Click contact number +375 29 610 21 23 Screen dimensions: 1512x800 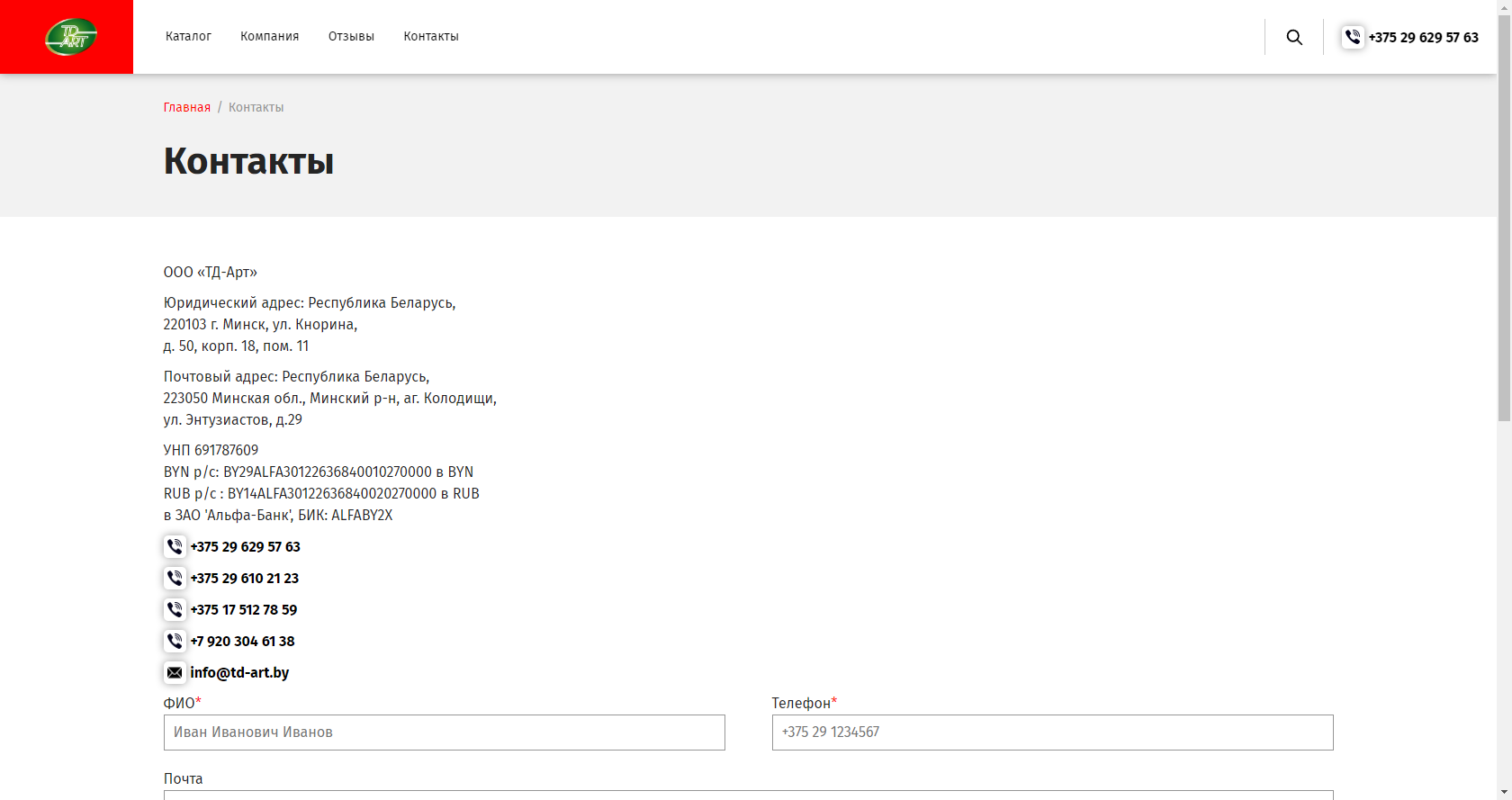click(244, 578)
